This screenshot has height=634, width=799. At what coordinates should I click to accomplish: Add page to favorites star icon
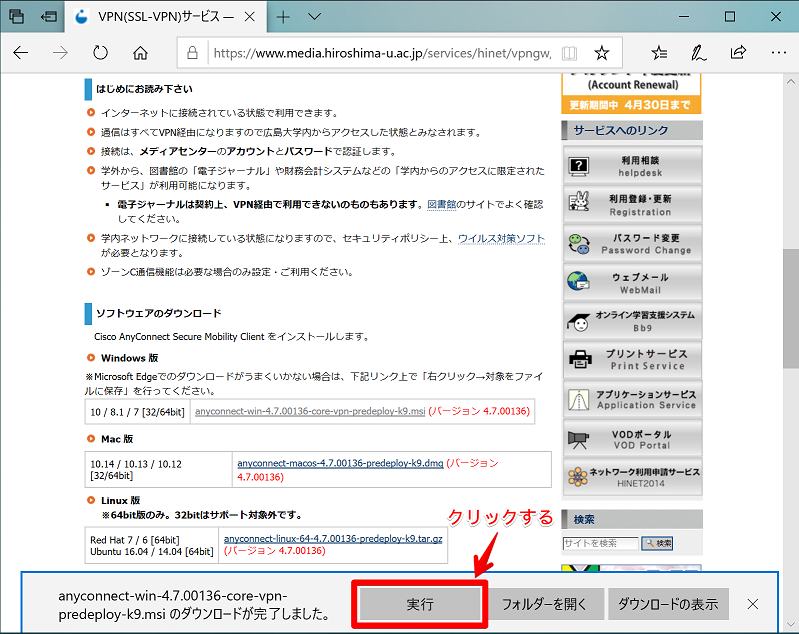[x=602, y=52]
